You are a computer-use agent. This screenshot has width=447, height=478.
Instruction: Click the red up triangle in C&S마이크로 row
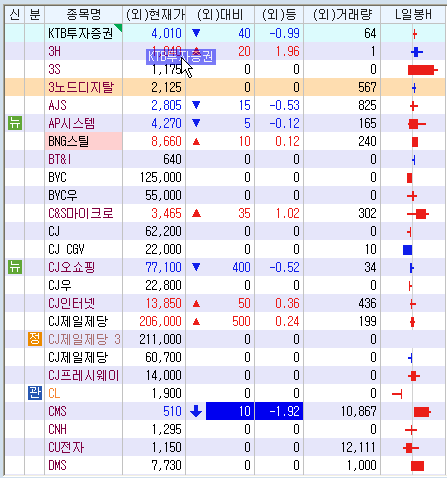(x=197, y=213)
